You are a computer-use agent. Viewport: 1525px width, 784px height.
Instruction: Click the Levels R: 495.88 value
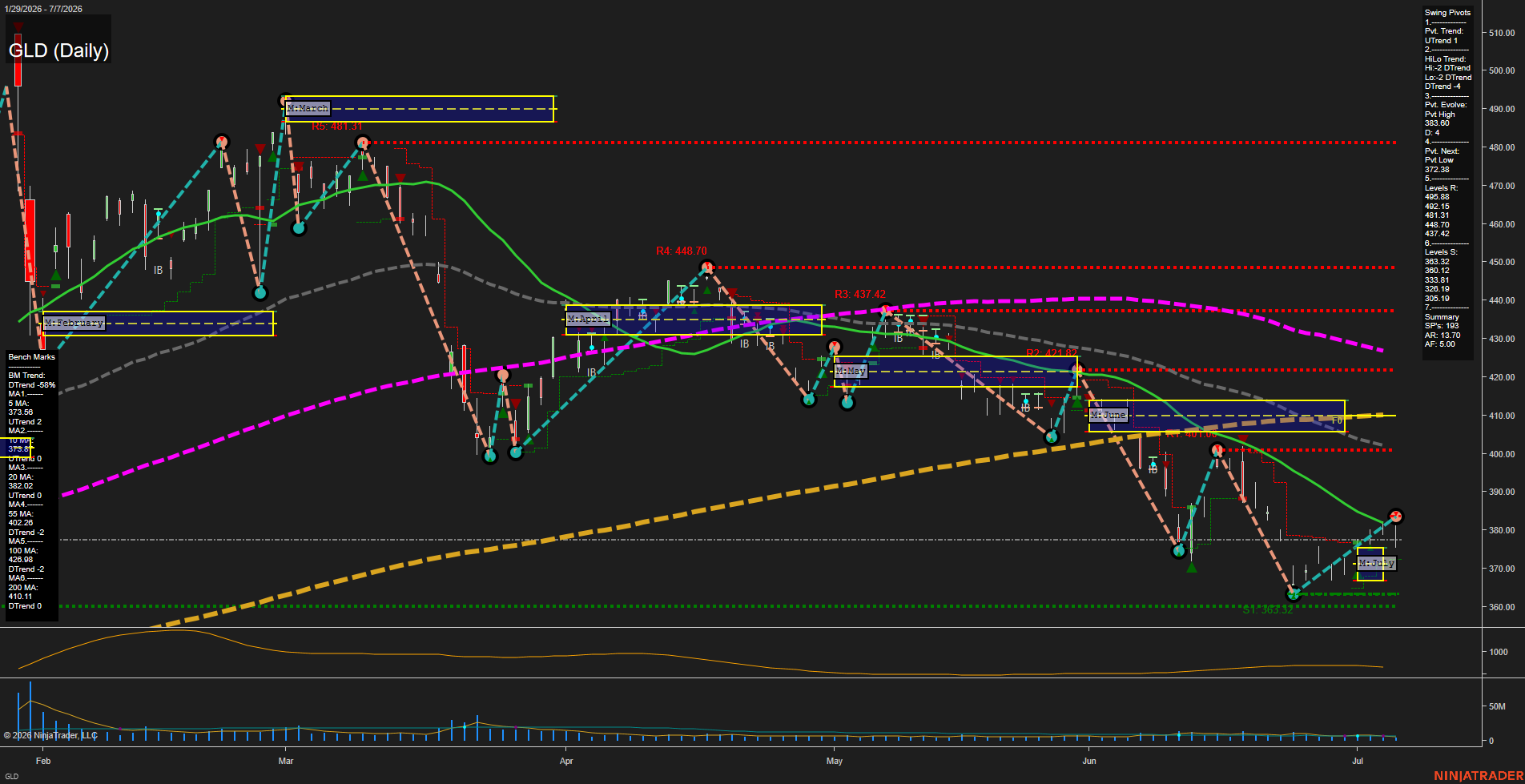1437,197
